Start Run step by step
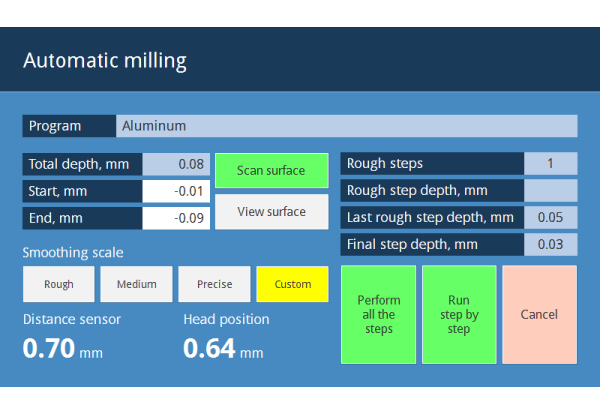Screen dimensions: 600x415 459,314
